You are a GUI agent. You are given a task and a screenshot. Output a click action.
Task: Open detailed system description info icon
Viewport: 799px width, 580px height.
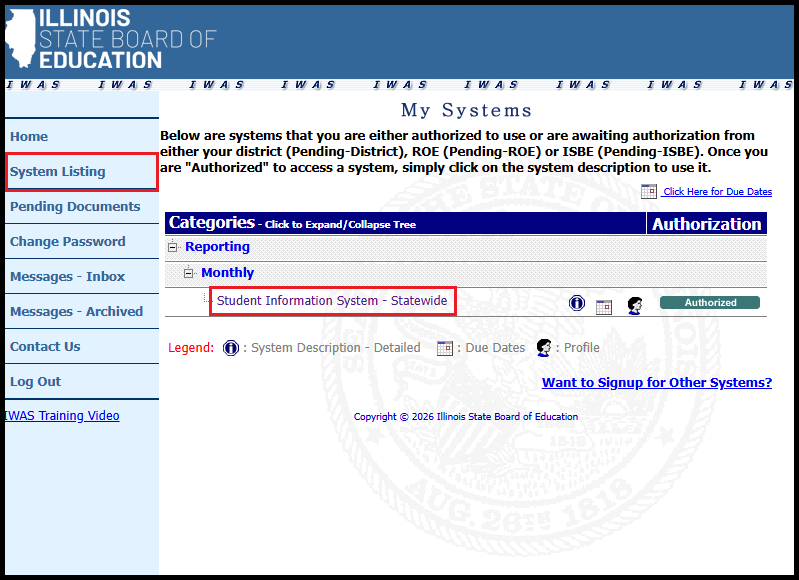[577, 303]
